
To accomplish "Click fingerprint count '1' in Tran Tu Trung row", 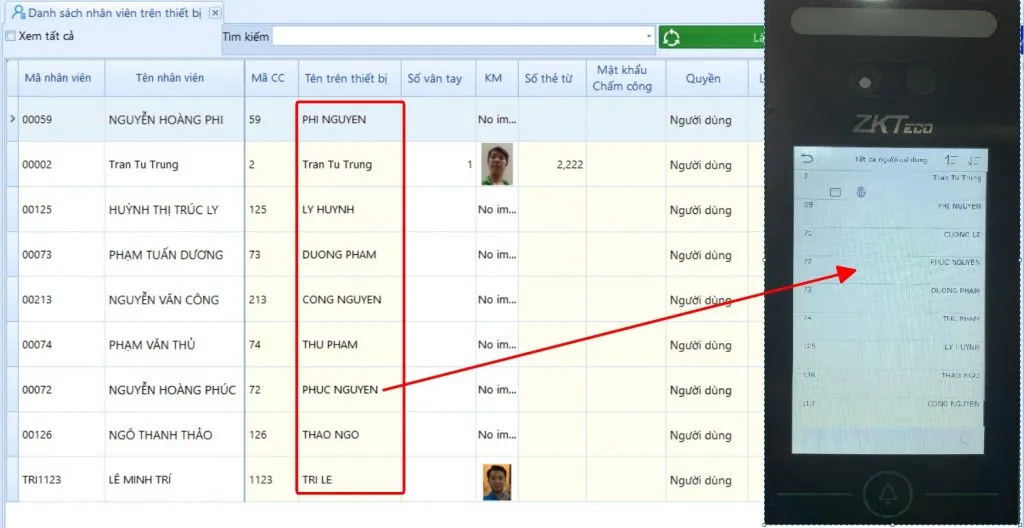I will pos(438,165).
